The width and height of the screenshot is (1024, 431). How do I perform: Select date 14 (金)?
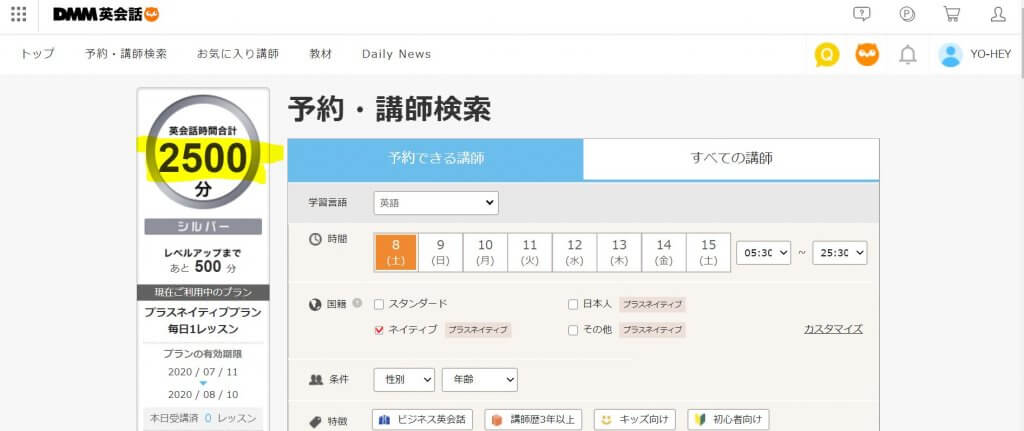point(664,252)
